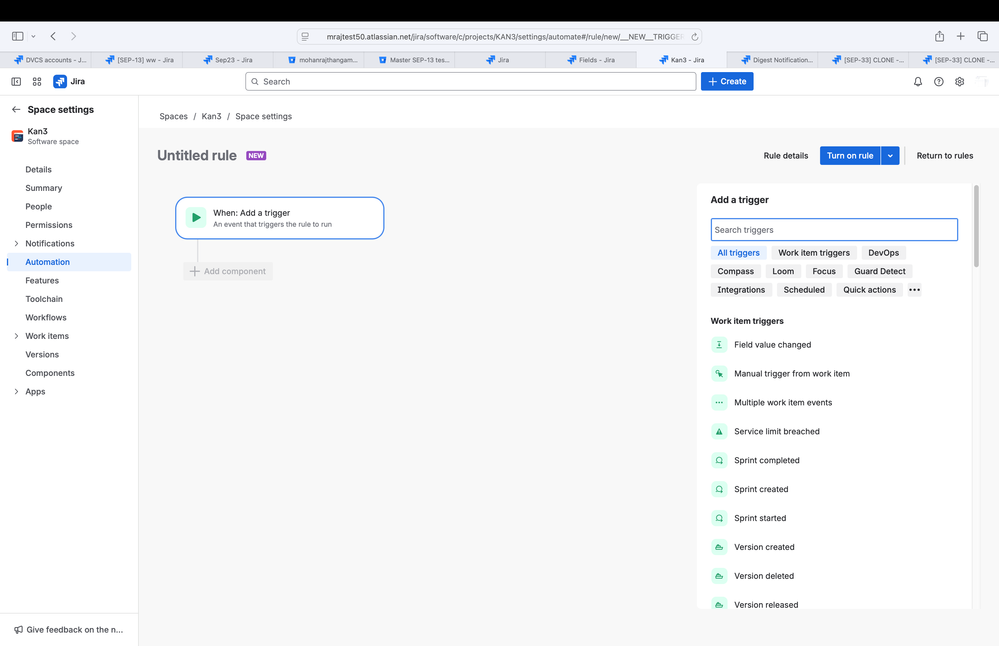Show more trigger categories with ellipsis
Image resolution: width=999 pixels, height=646 pixels.
point(914,290)
